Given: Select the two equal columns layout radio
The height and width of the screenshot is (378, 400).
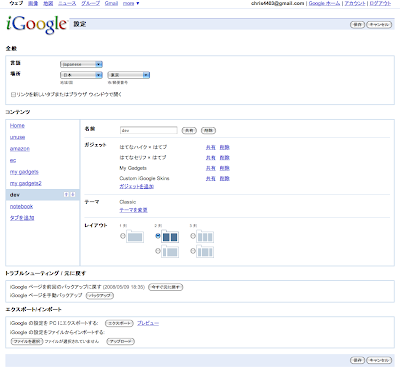Looking at the screenshot, I should [x=158, y=236].
